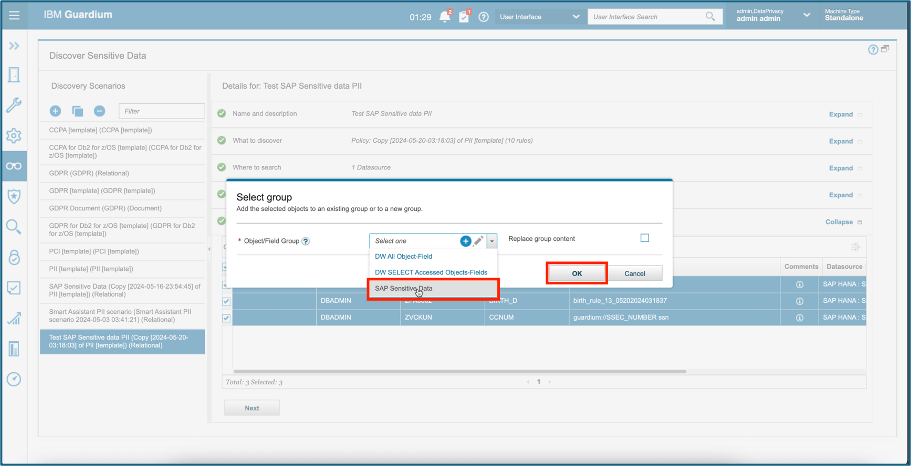Click the ZVCKUN table cell
The height and width of the screenshot is (466, 912).
point(442,318)
